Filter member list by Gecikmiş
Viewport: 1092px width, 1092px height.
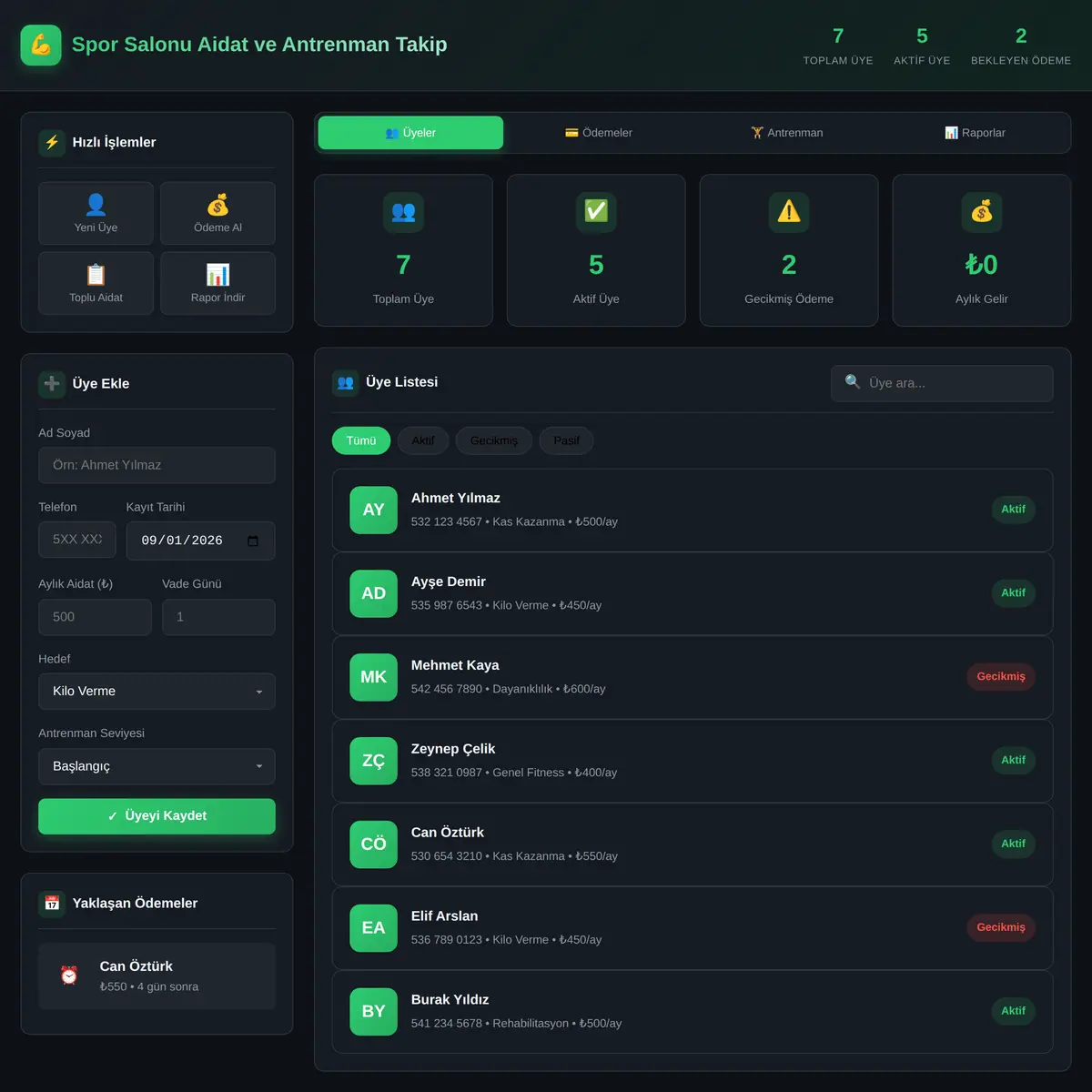point(494,440)
